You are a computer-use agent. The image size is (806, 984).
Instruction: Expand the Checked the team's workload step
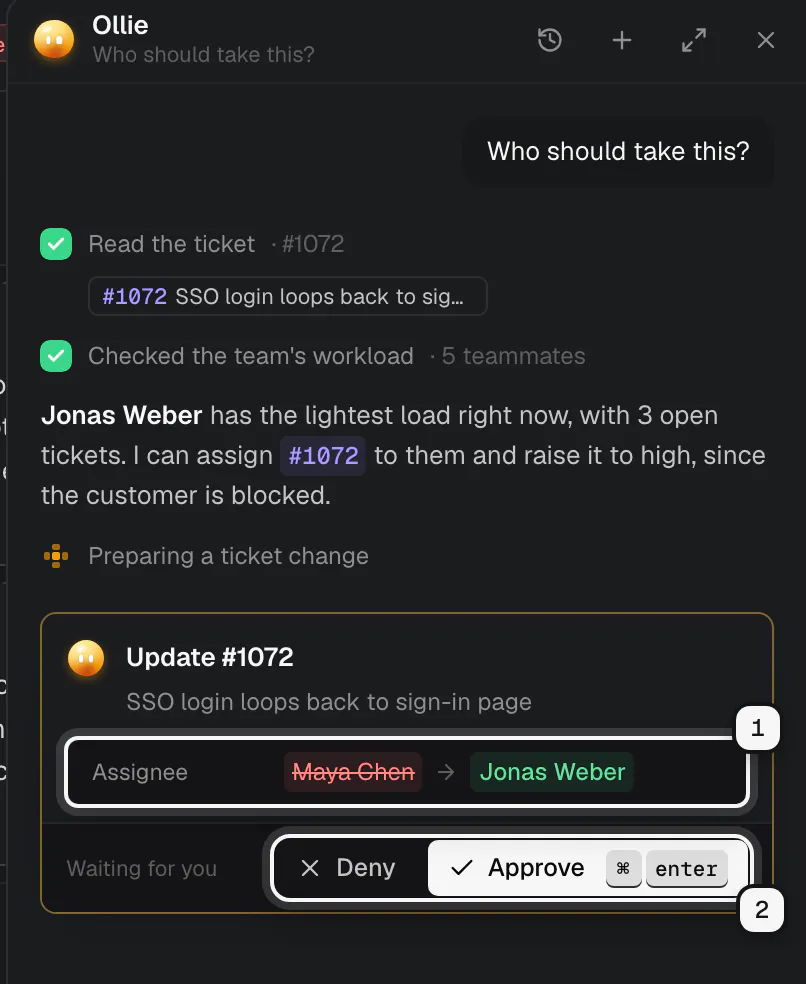click(x=336, y=356)
